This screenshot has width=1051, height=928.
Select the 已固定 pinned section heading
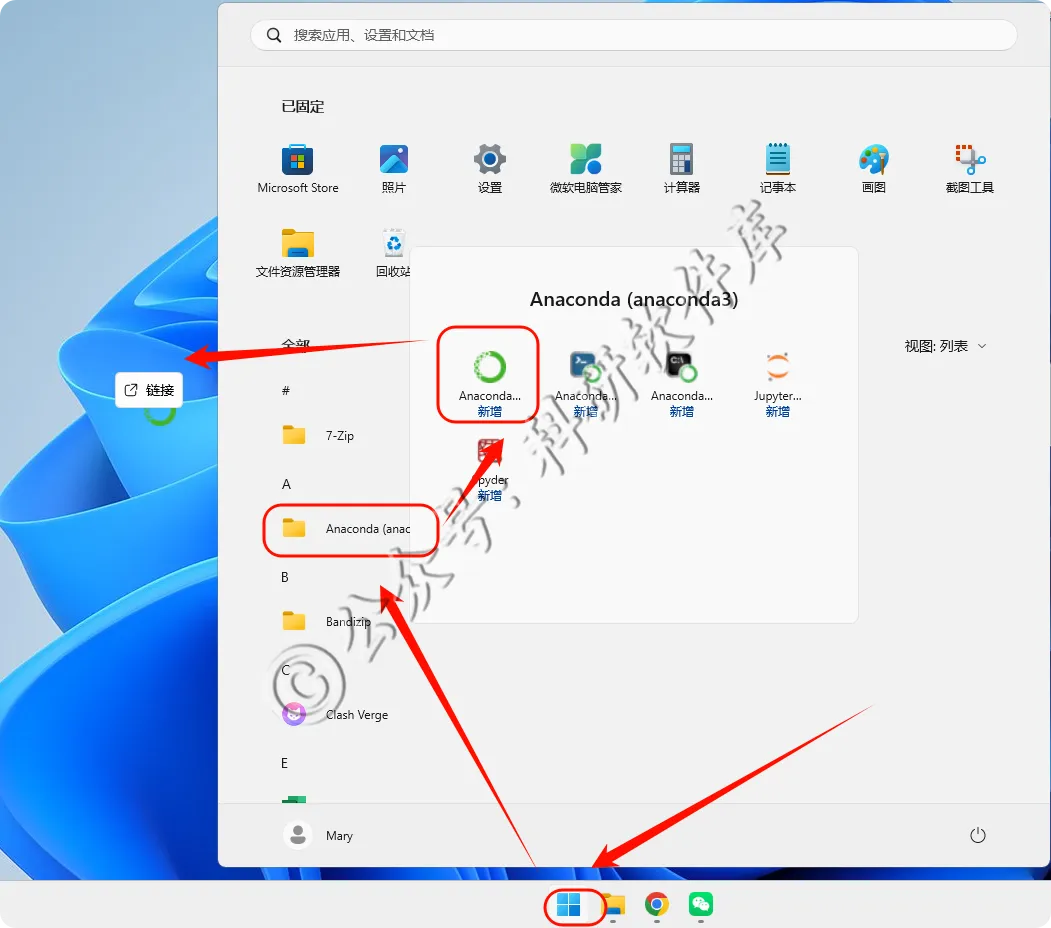pos(303,107)
